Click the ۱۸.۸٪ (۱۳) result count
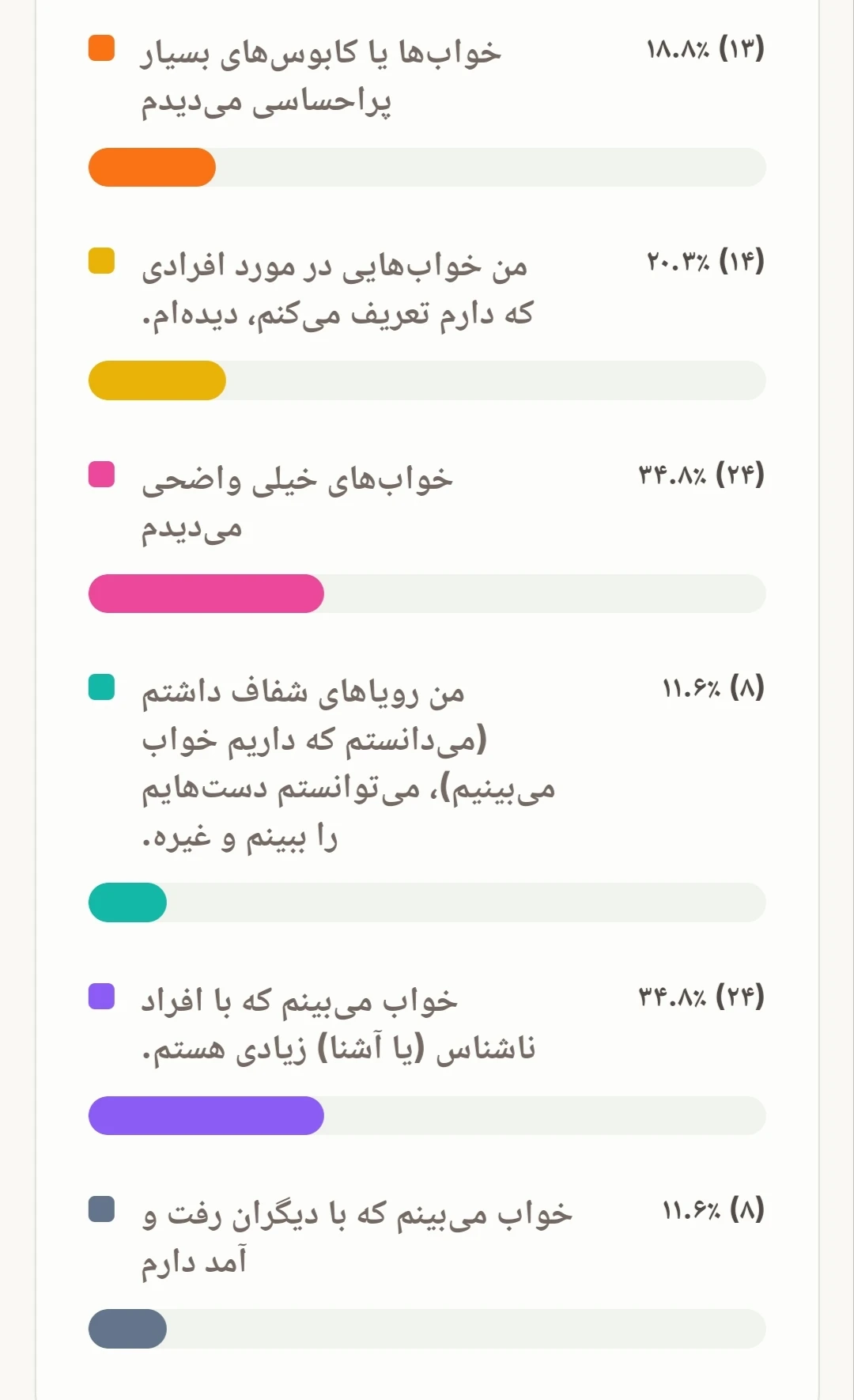 click(705, 49)
